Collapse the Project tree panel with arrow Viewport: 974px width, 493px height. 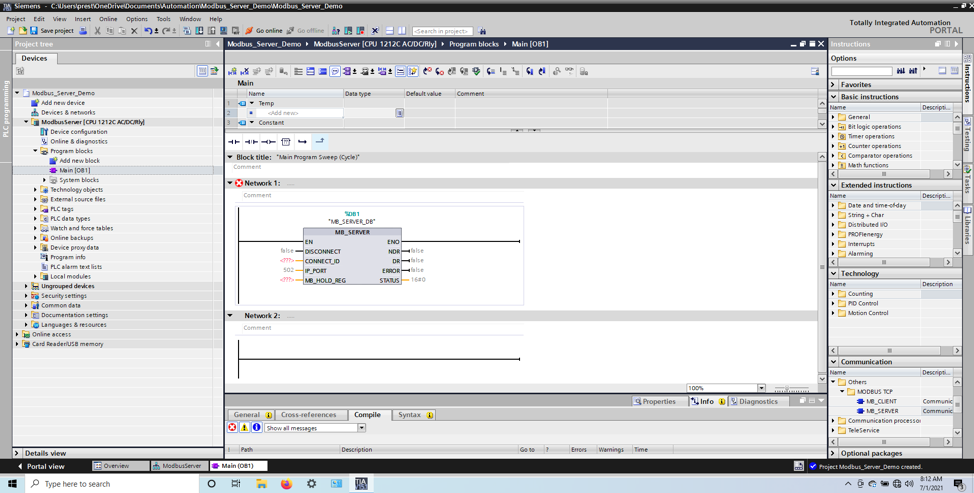(217, 44)
